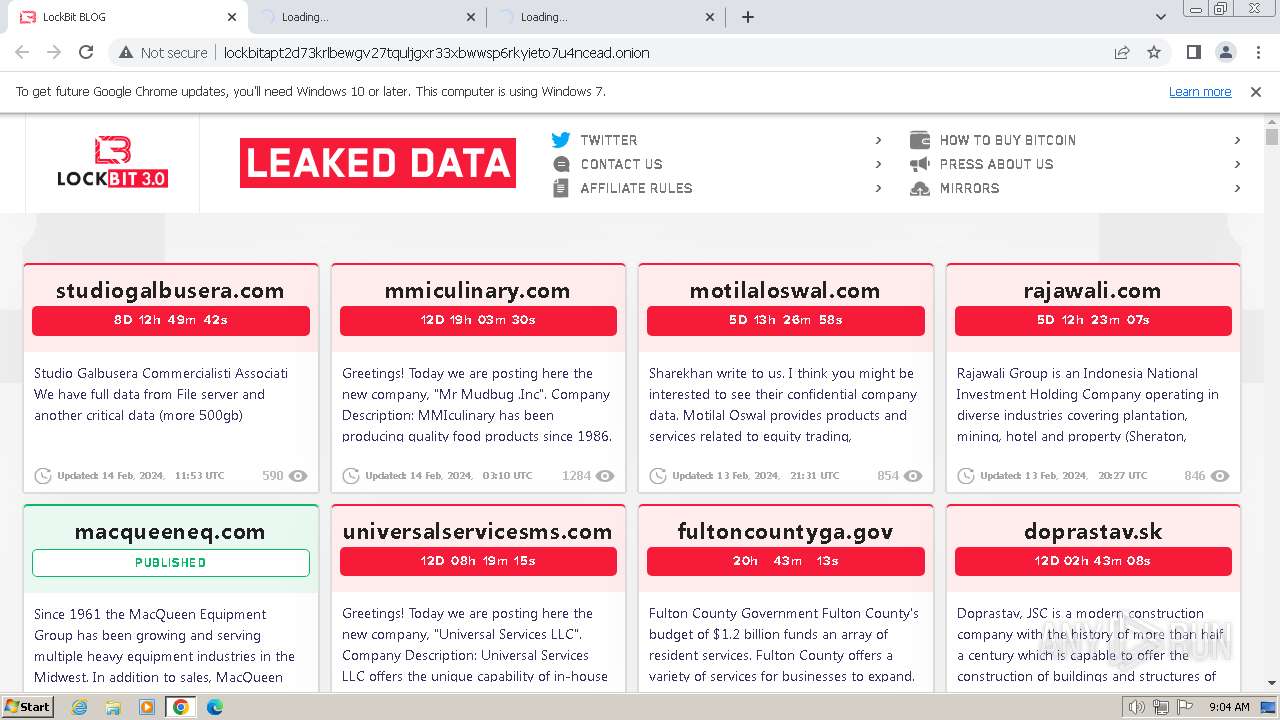Click the LockBit 3.0 logo

point(112,163)
